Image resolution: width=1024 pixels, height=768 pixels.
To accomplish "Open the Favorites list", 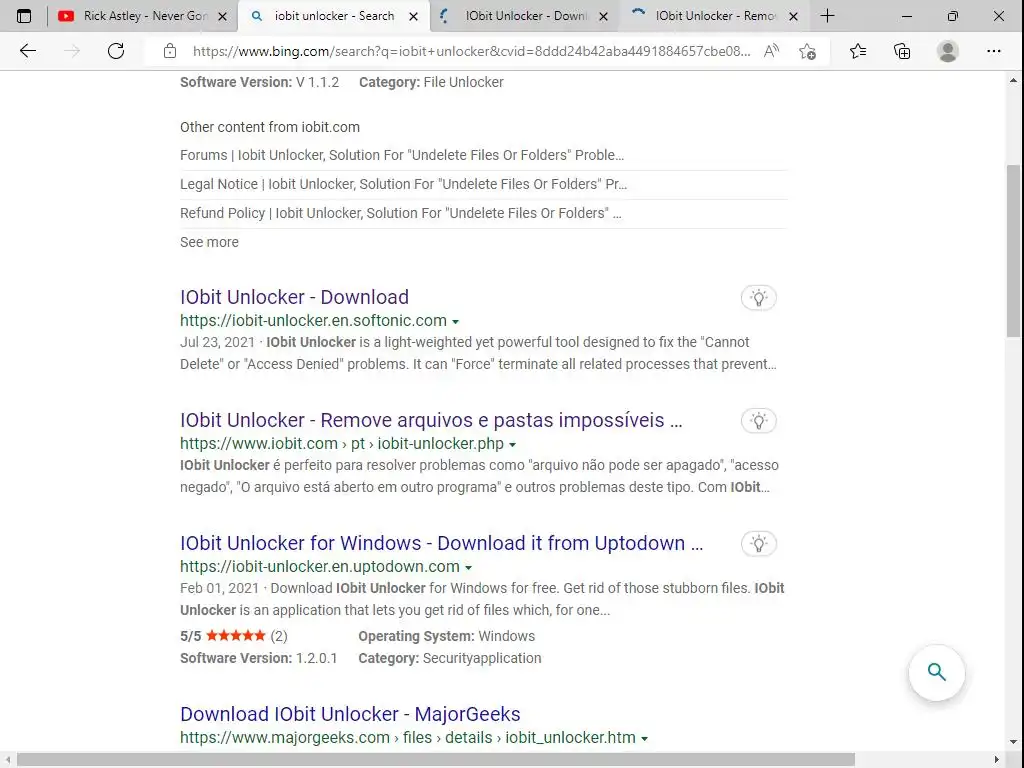I will [858, 51].
